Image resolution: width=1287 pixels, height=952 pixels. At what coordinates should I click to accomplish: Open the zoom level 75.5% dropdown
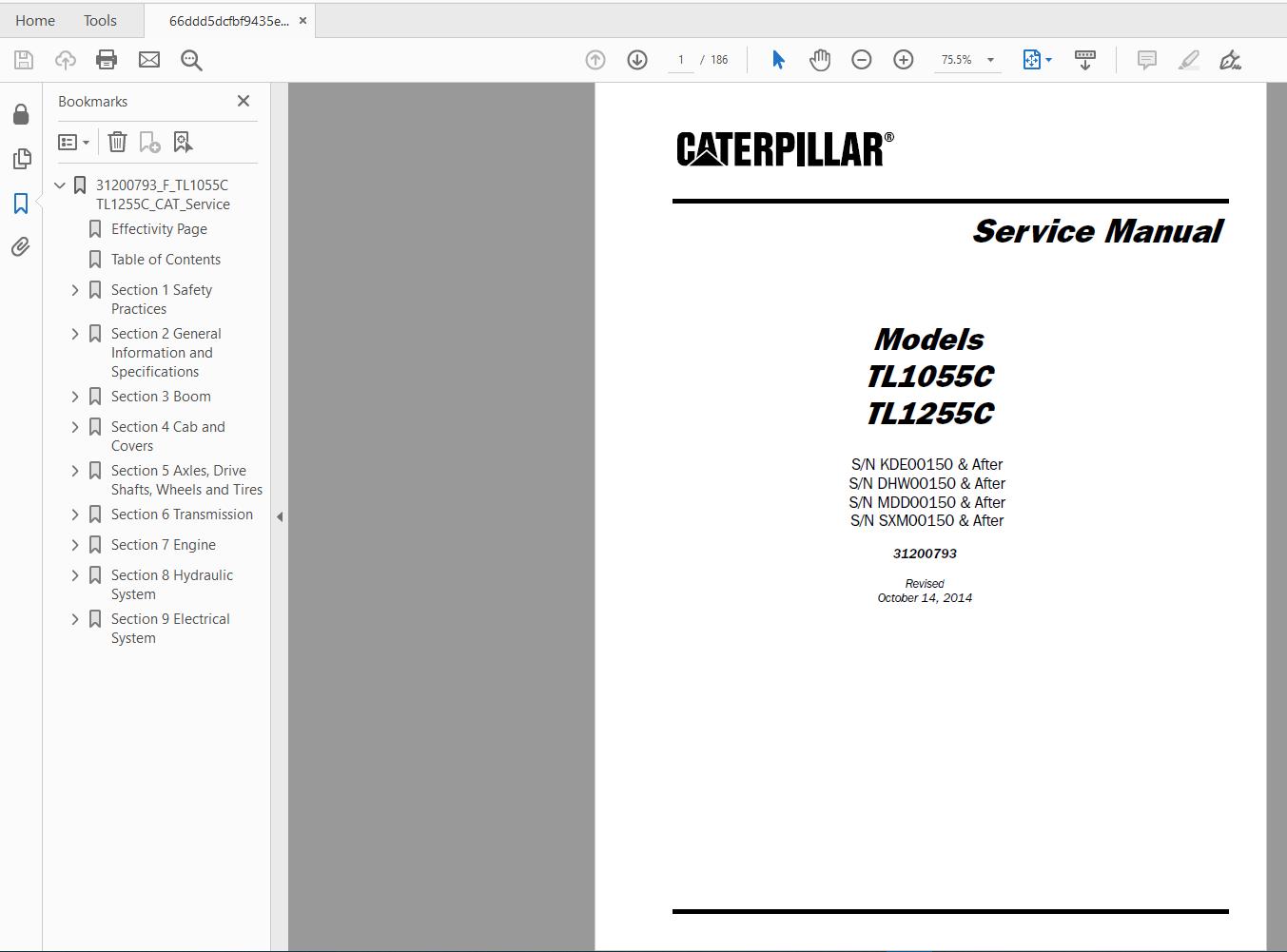pos(990,60)
